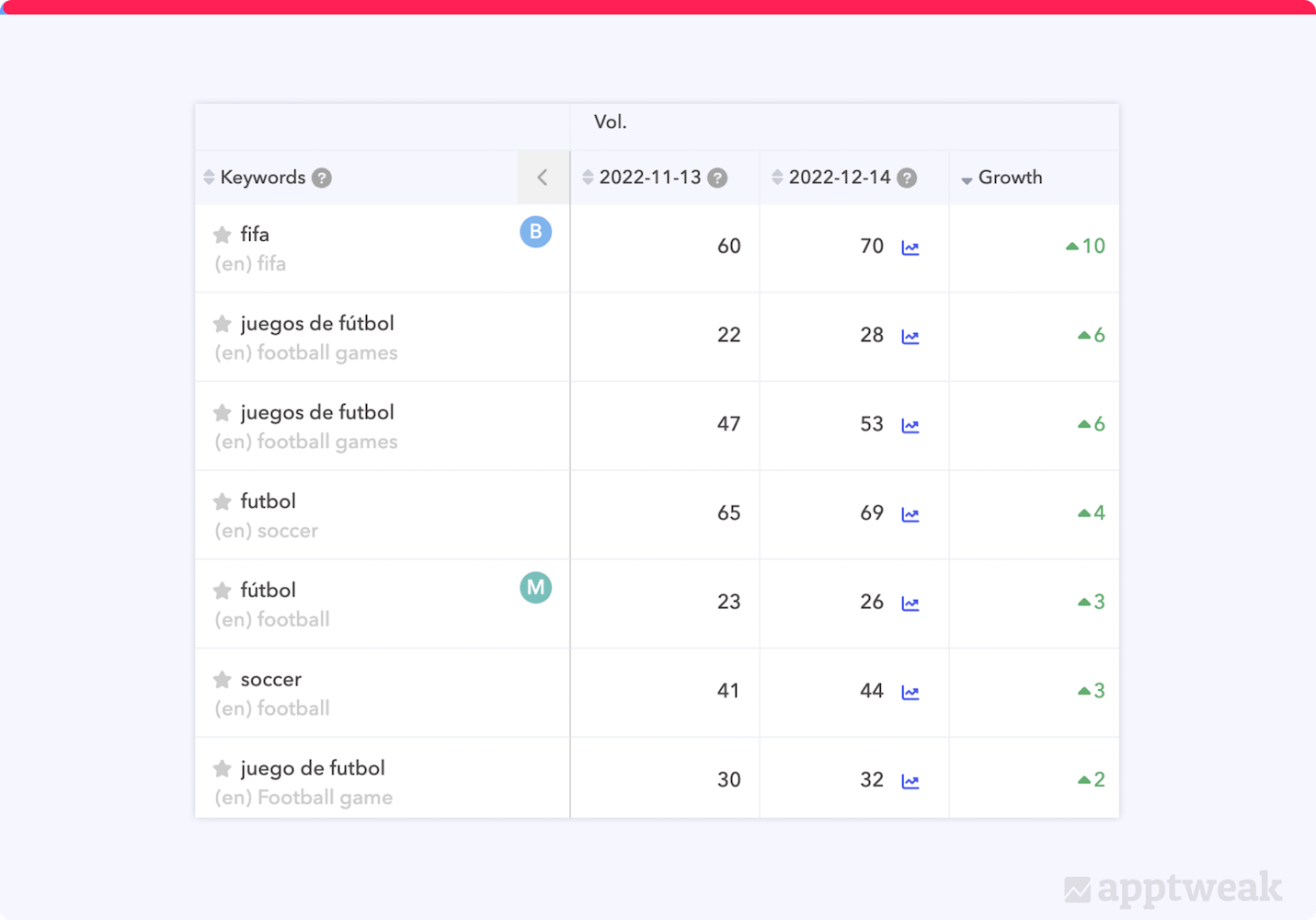This screenshot has width=1316, height=920.
Task: Click the Growth column header
Action: (1010, 178)
